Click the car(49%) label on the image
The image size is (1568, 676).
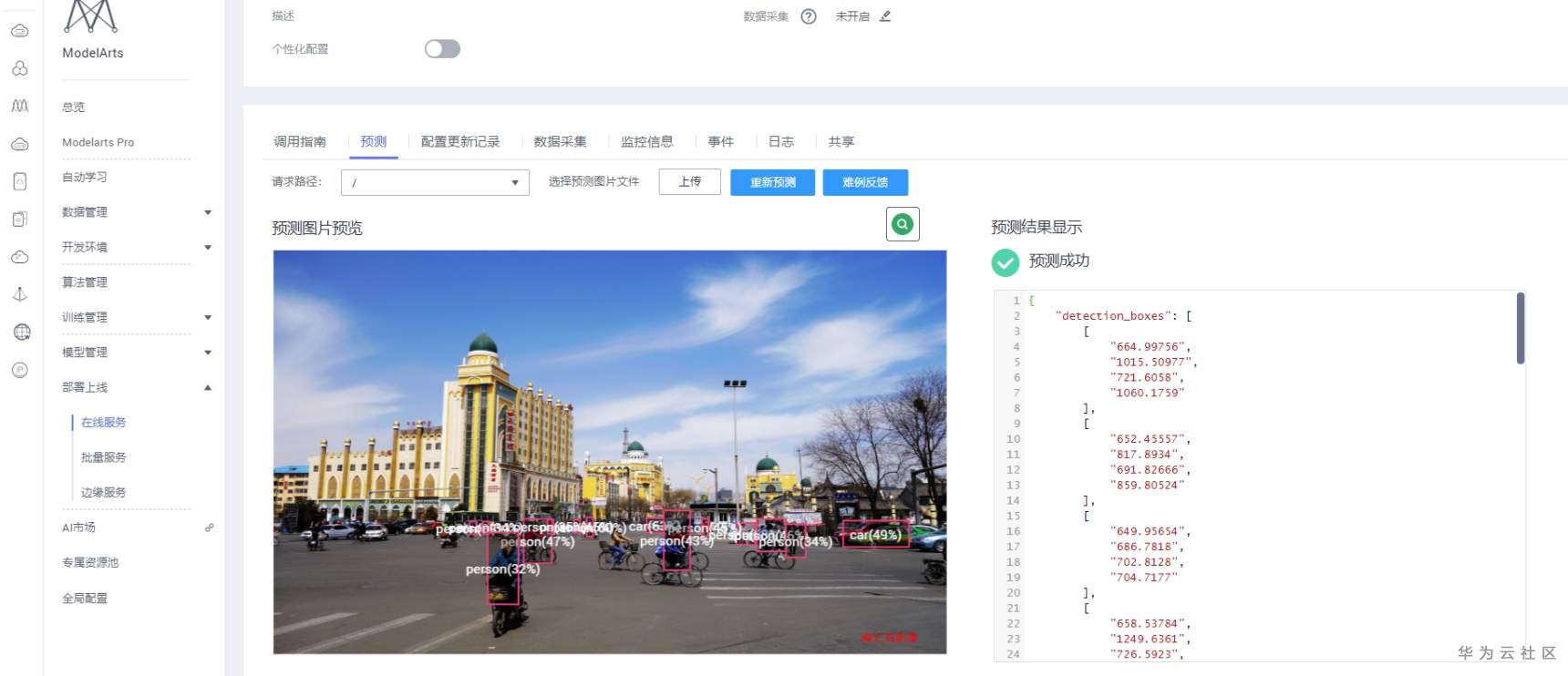point(875,535)
